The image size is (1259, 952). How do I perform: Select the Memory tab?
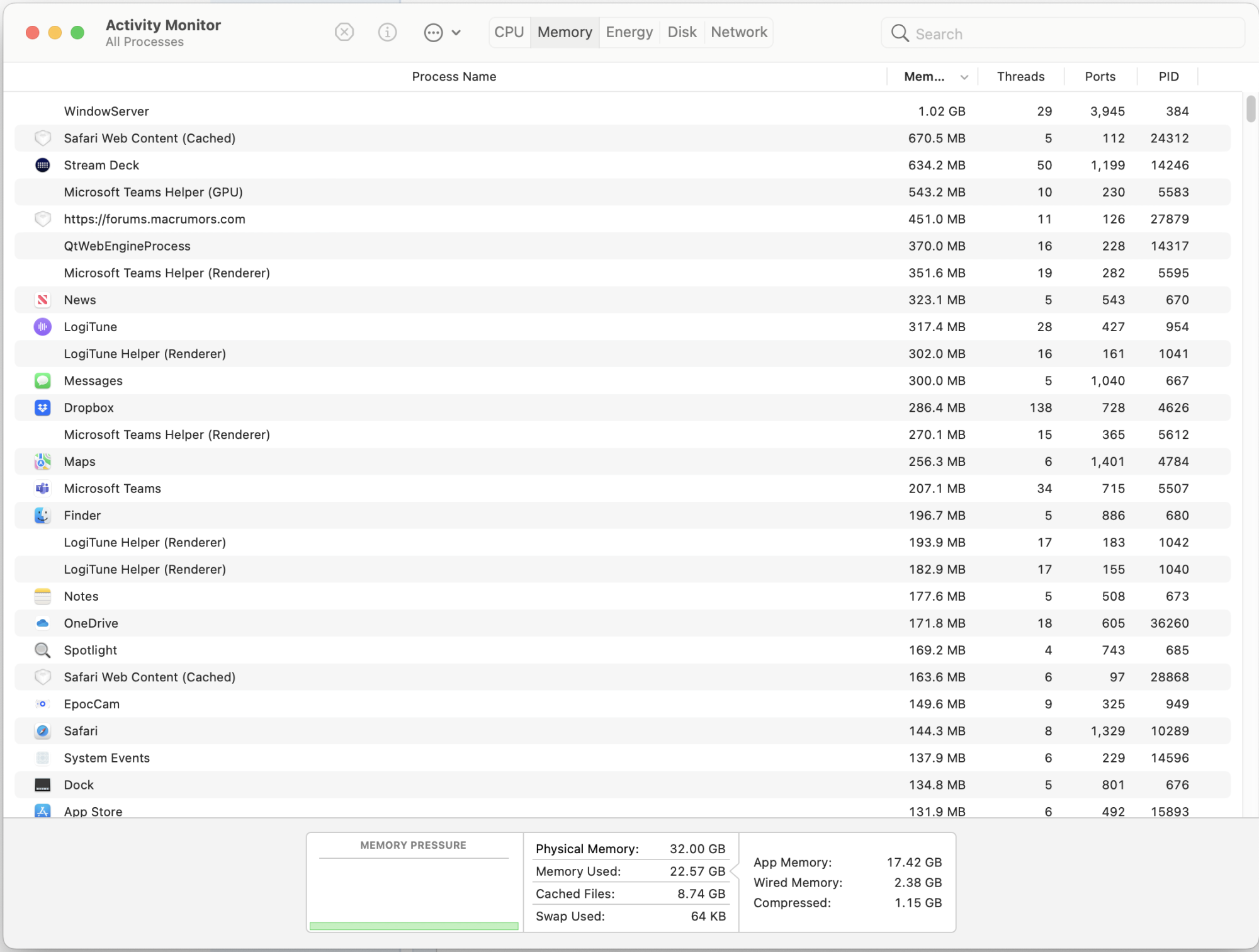[565, 32]
